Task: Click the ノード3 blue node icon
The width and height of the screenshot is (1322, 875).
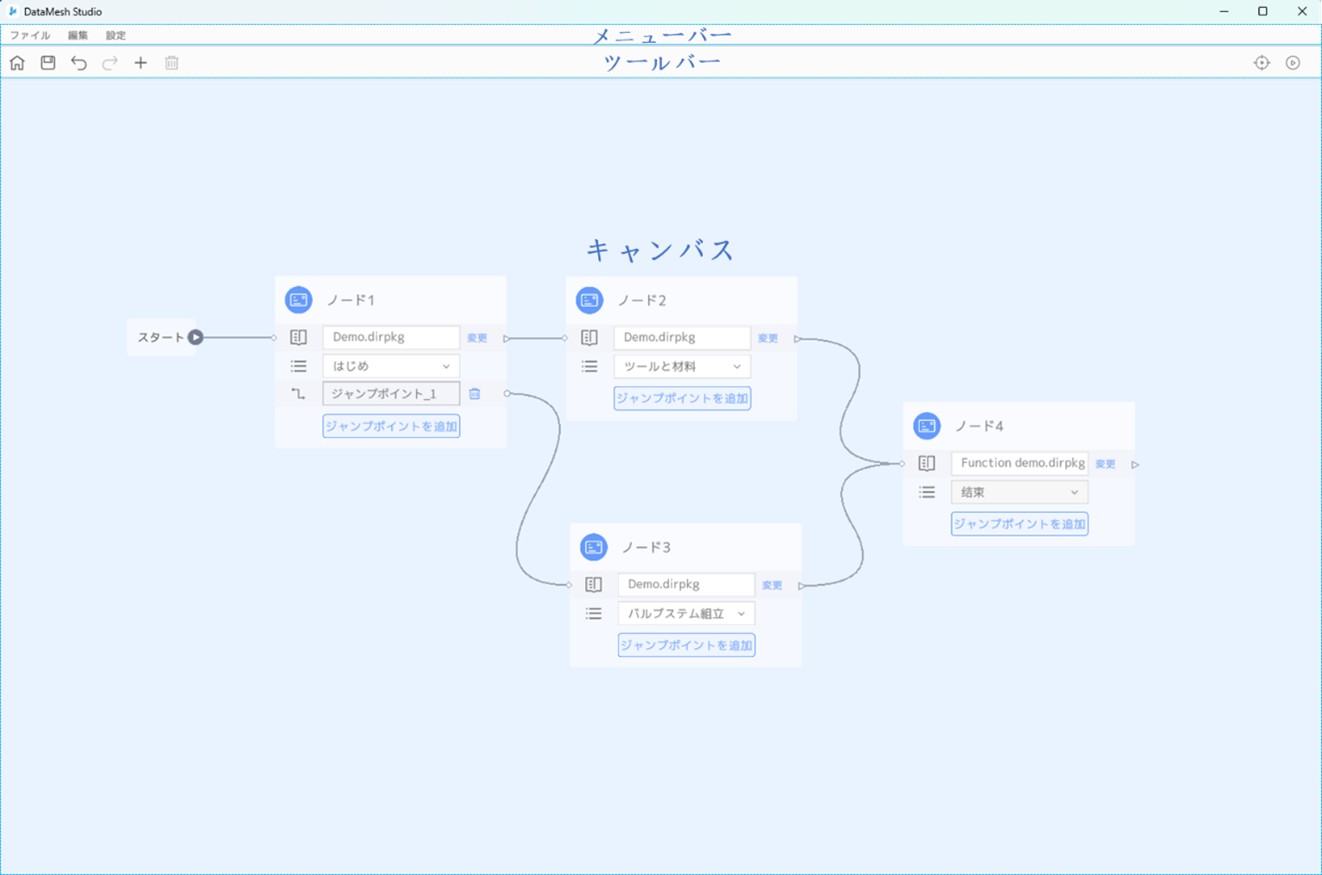Action: 593,547
